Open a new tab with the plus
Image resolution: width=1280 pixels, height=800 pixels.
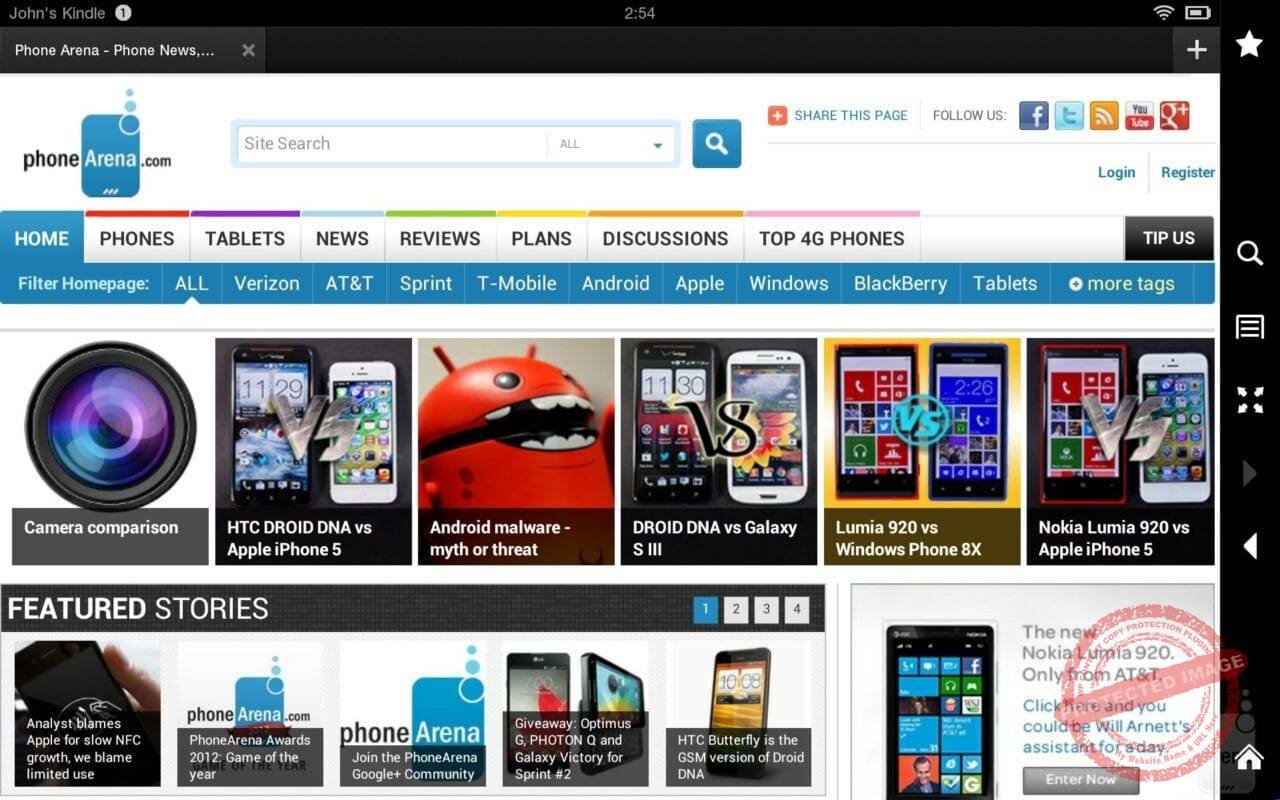1196,50
